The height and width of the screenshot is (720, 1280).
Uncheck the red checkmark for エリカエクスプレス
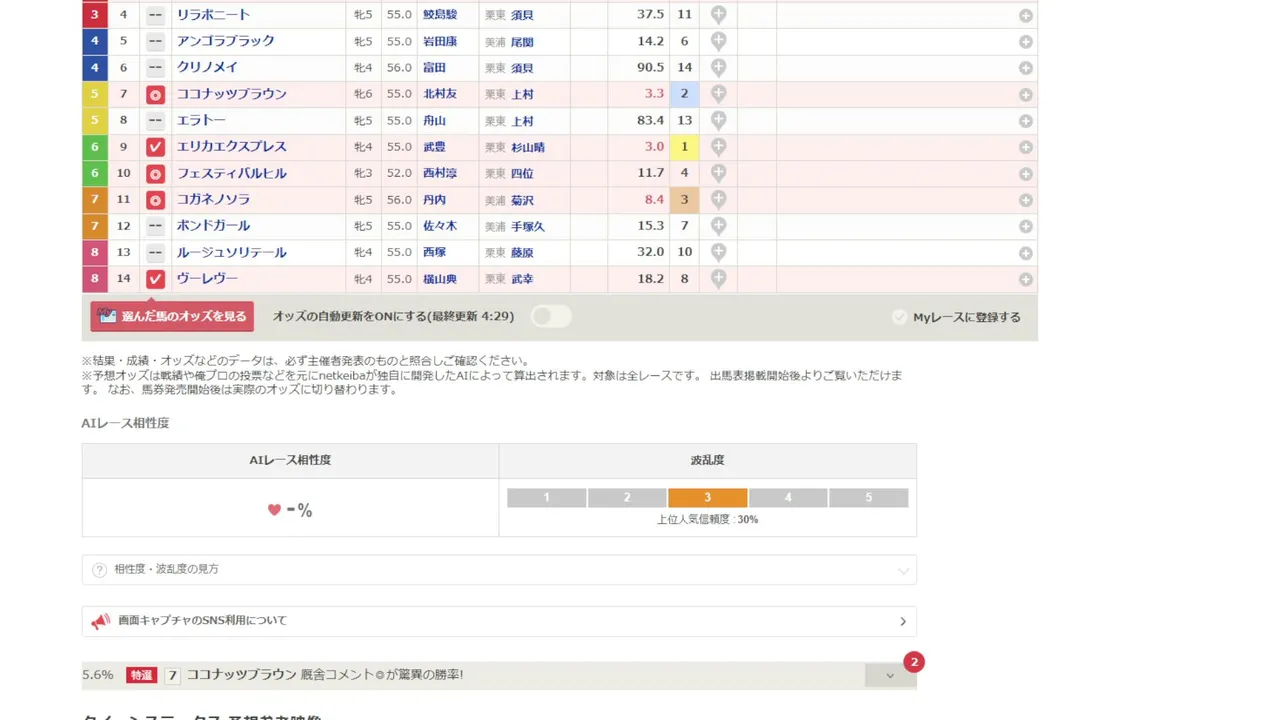155,147
